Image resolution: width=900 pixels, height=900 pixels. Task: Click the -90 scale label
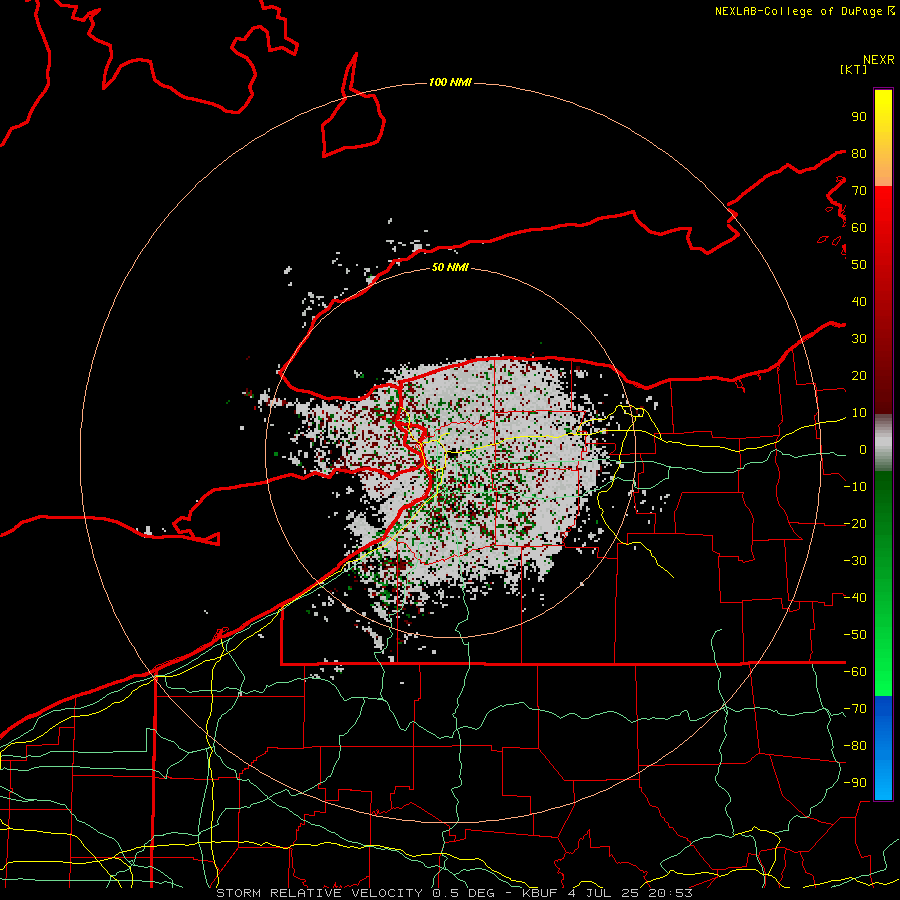[855, 783]
